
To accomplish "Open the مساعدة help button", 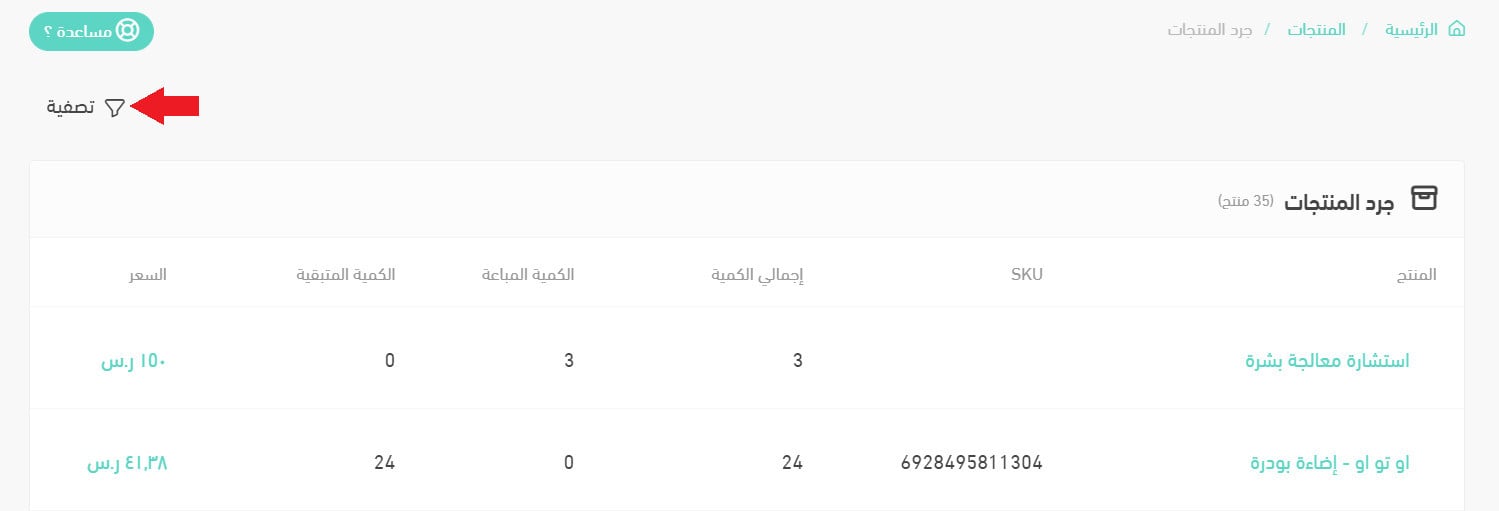I will tap(91, 31).
